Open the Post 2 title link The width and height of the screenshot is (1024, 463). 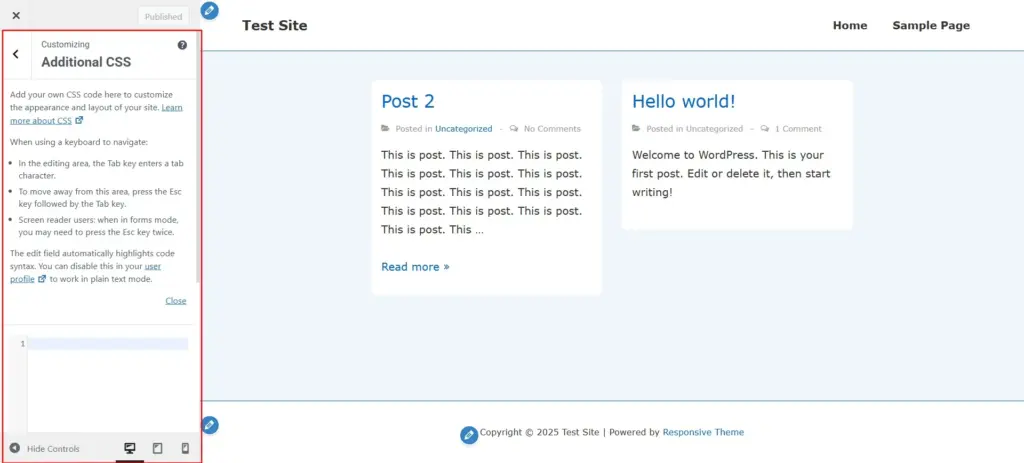(408, 101)
